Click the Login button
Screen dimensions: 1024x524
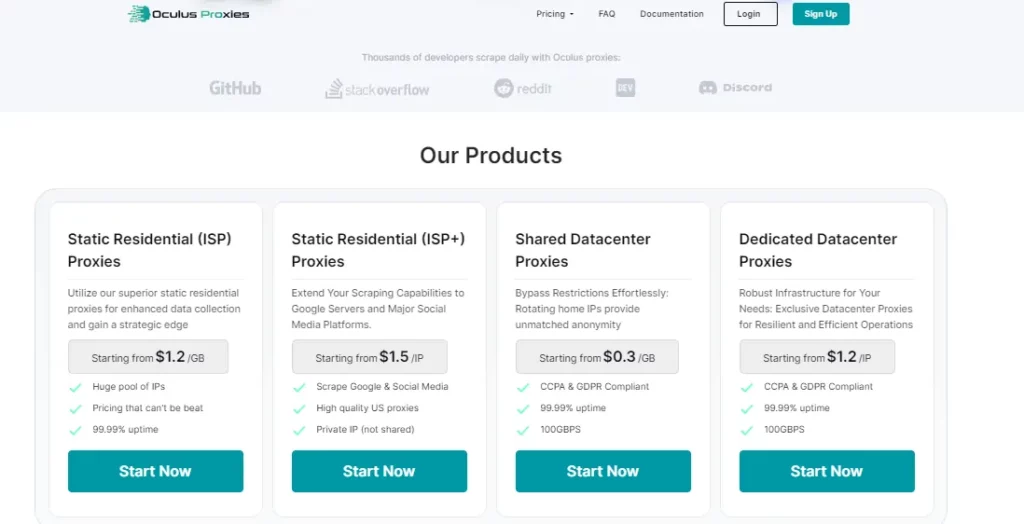click(750, 14)
